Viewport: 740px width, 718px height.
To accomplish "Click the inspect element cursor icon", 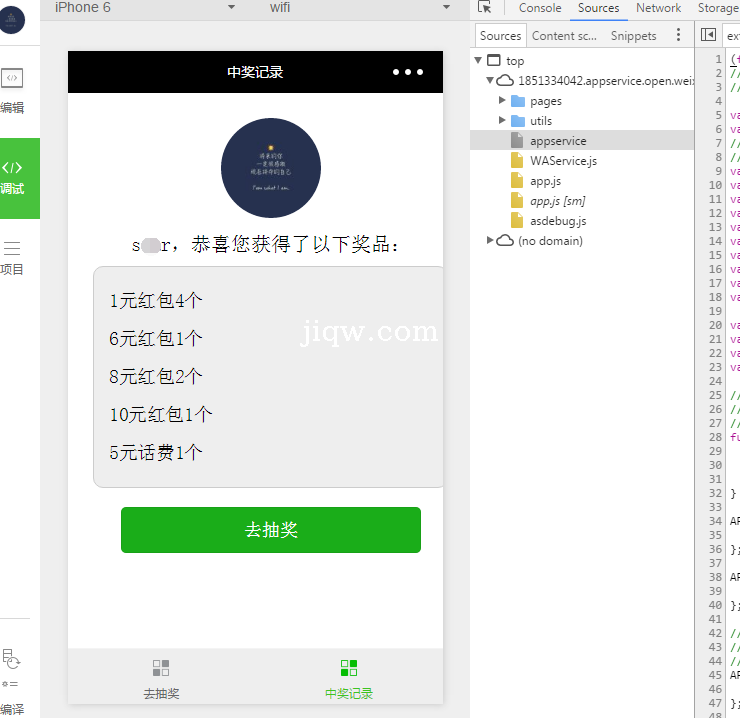I will tap(485, 8).
